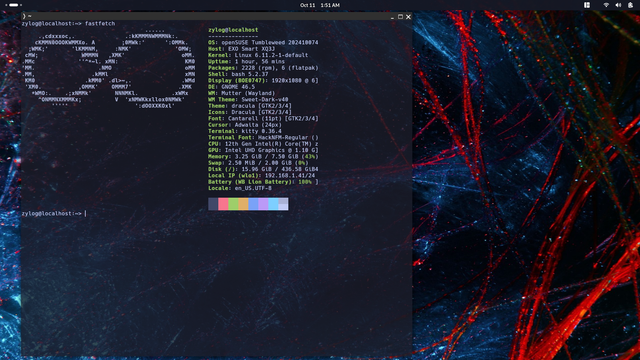Click the 'WM Theme: Sweet-Dark-v40' line

click(248, 100)
